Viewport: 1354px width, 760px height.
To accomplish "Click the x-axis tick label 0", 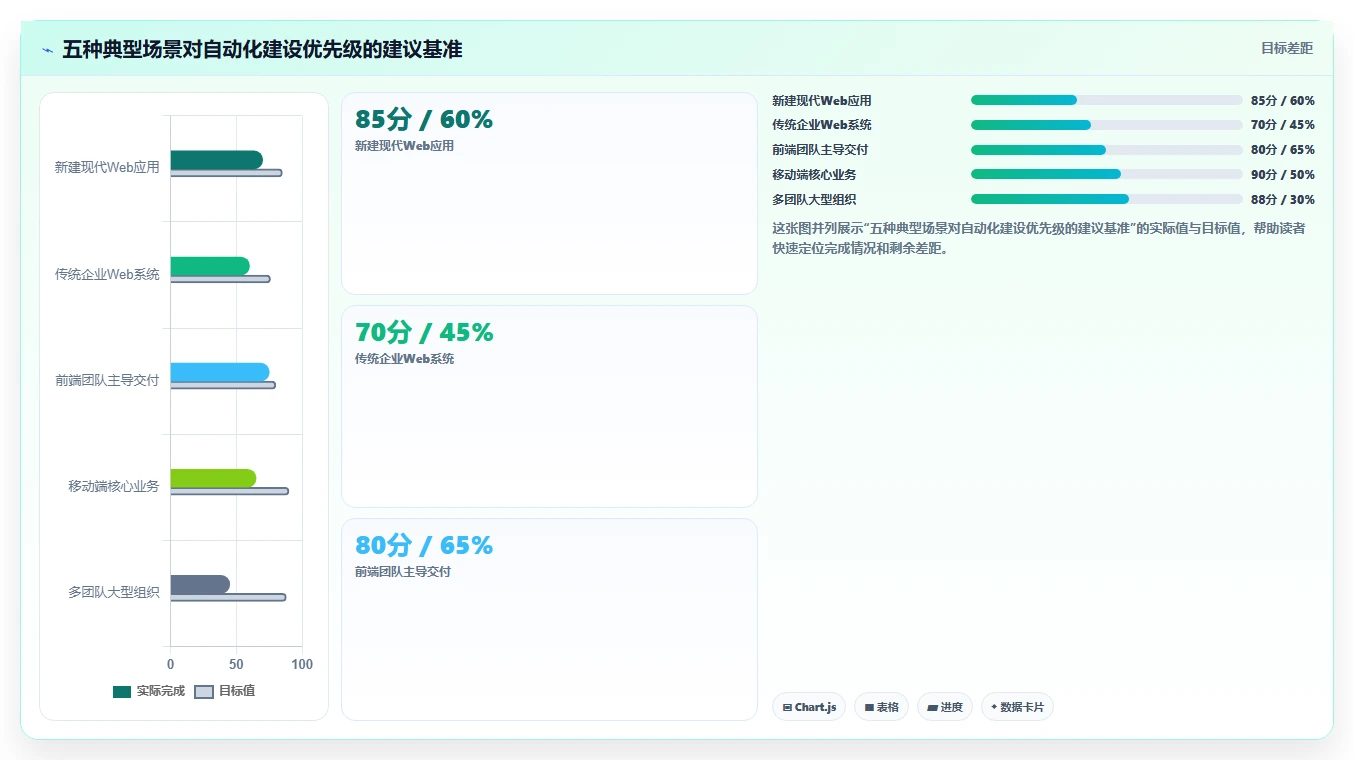I will pos(170,664).
